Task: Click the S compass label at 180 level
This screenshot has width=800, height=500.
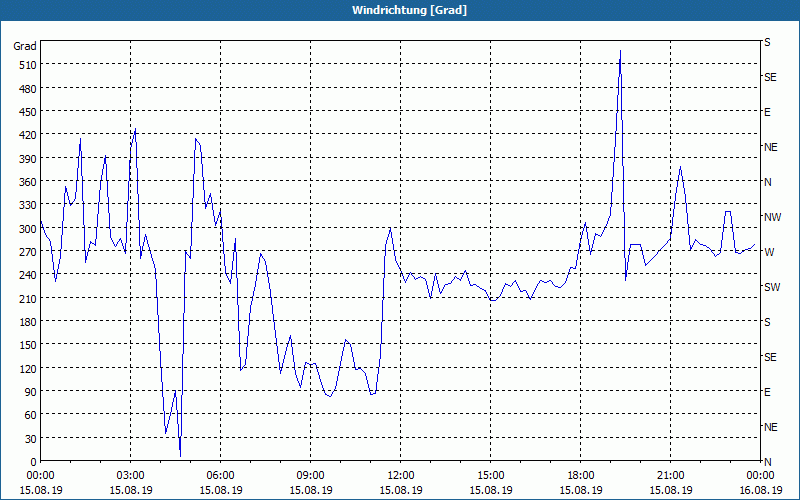Action: 767,322
